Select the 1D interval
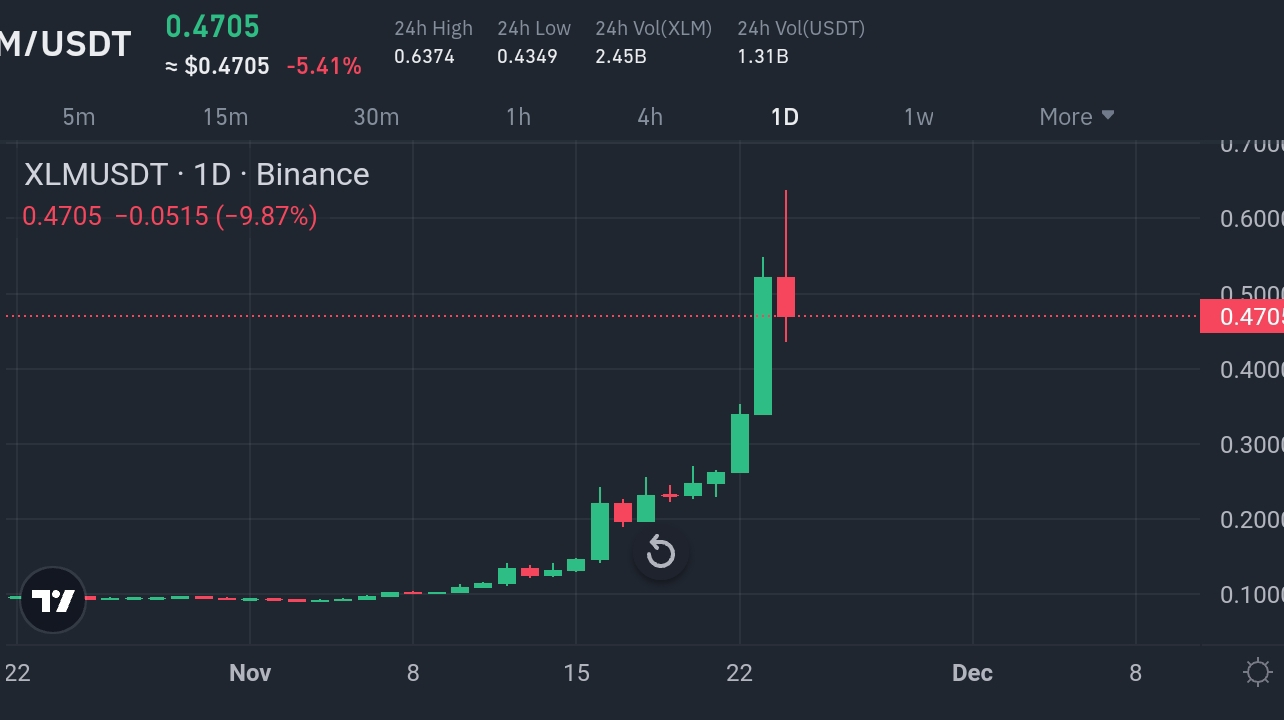 coord(784,116)
